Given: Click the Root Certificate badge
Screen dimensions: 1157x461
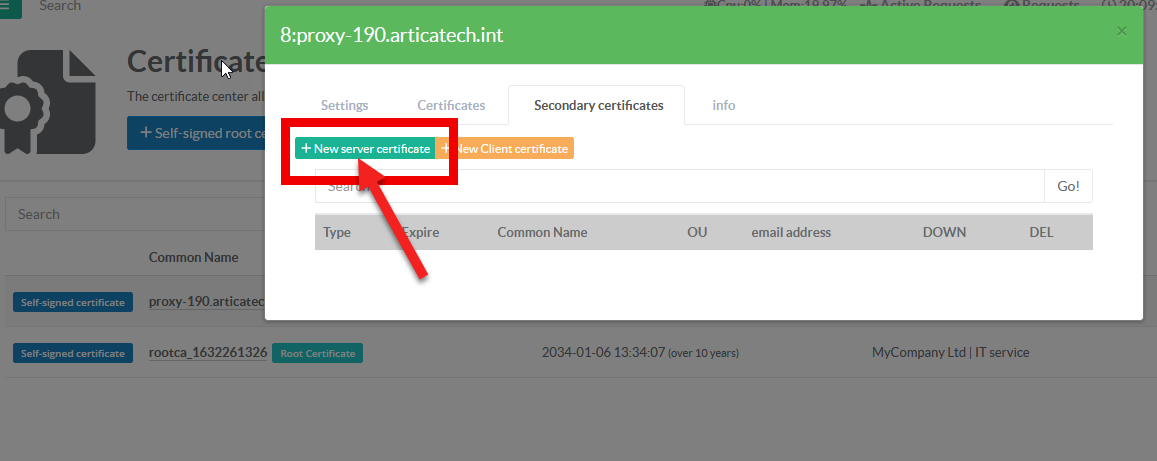Looking at the screenshot, I should tap(317, 353).
